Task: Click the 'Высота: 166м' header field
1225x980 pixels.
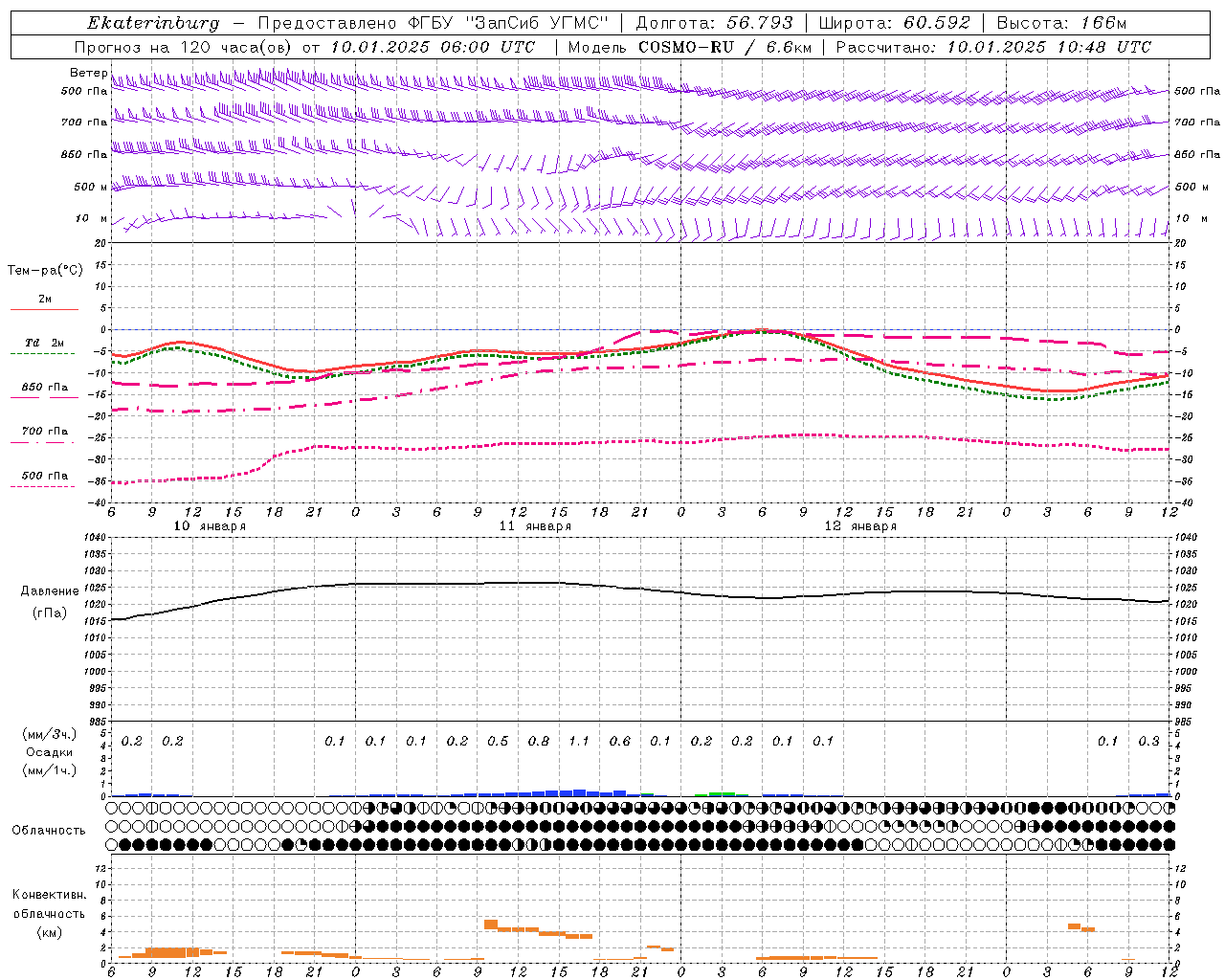Action: [x=1061, y=23]
